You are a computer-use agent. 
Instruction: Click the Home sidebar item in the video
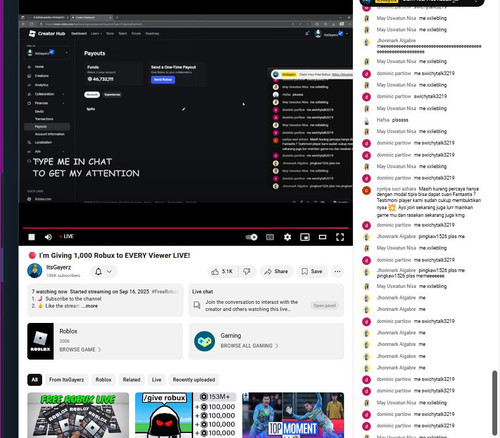[39, 67]
